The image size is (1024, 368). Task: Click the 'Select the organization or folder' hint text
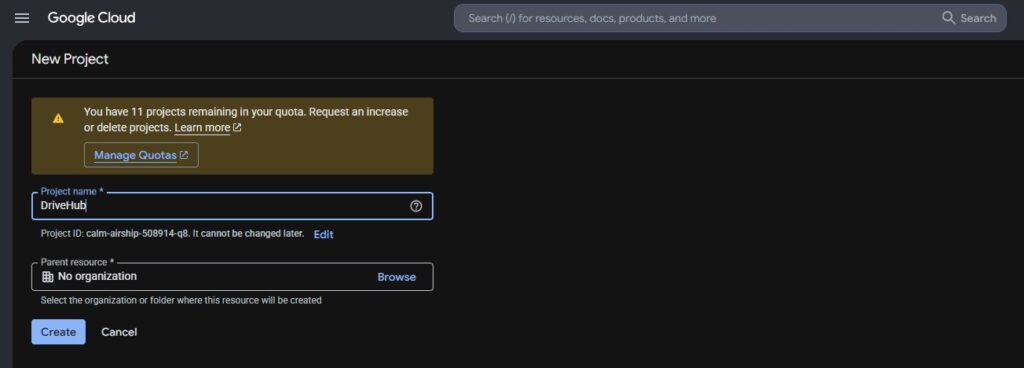tap(181, 300)
